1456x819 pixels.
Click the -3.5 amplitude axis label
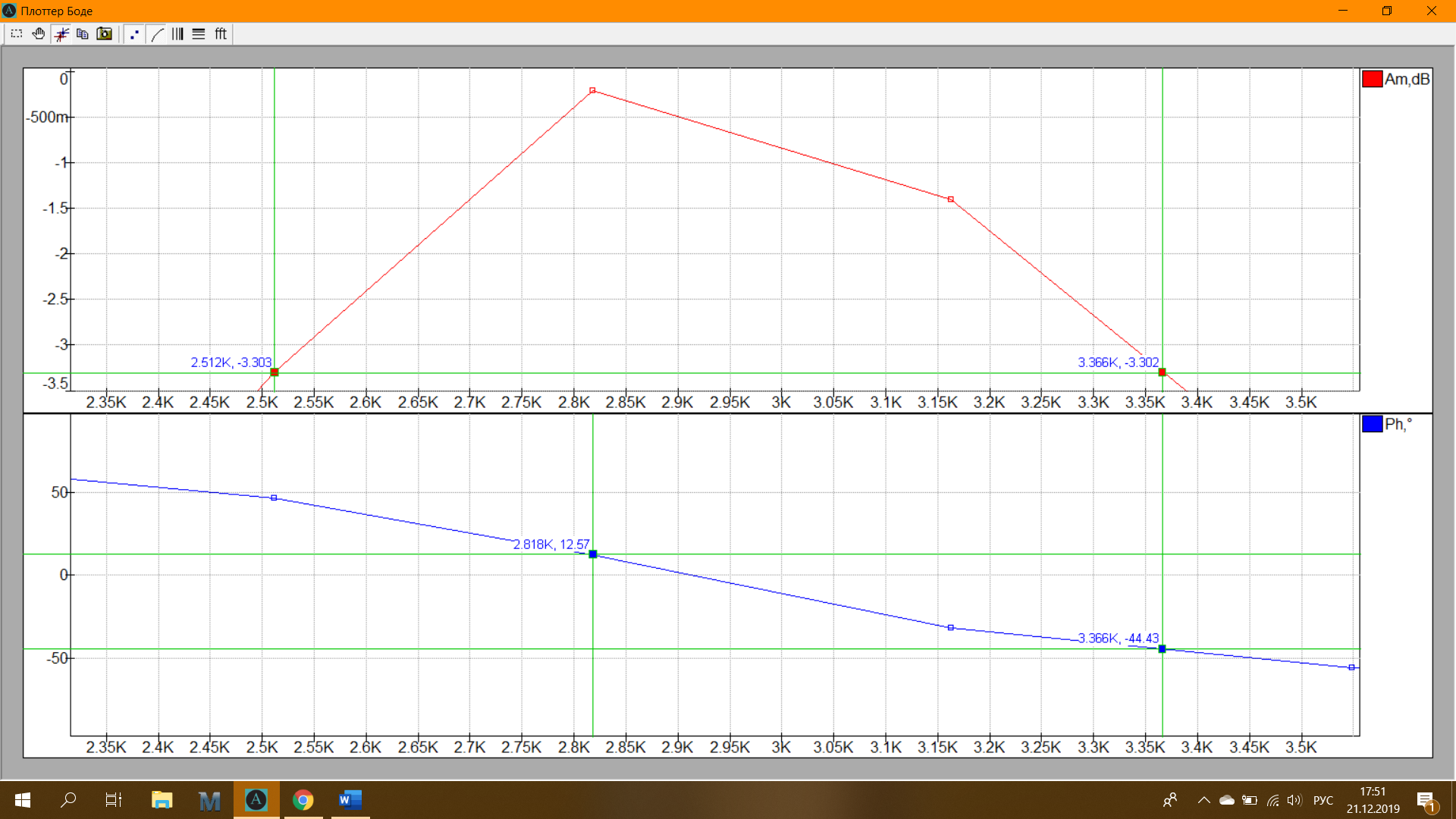(x=55, y=383)
